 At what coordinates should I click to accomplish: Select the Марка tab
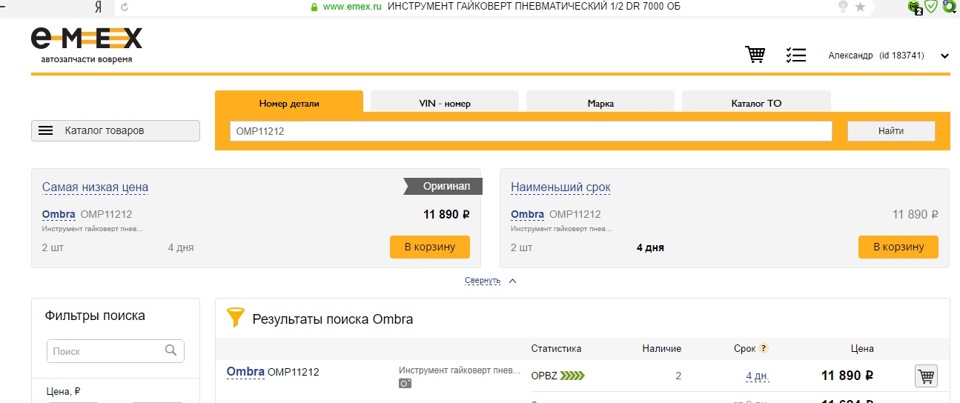tap(600, 103)
